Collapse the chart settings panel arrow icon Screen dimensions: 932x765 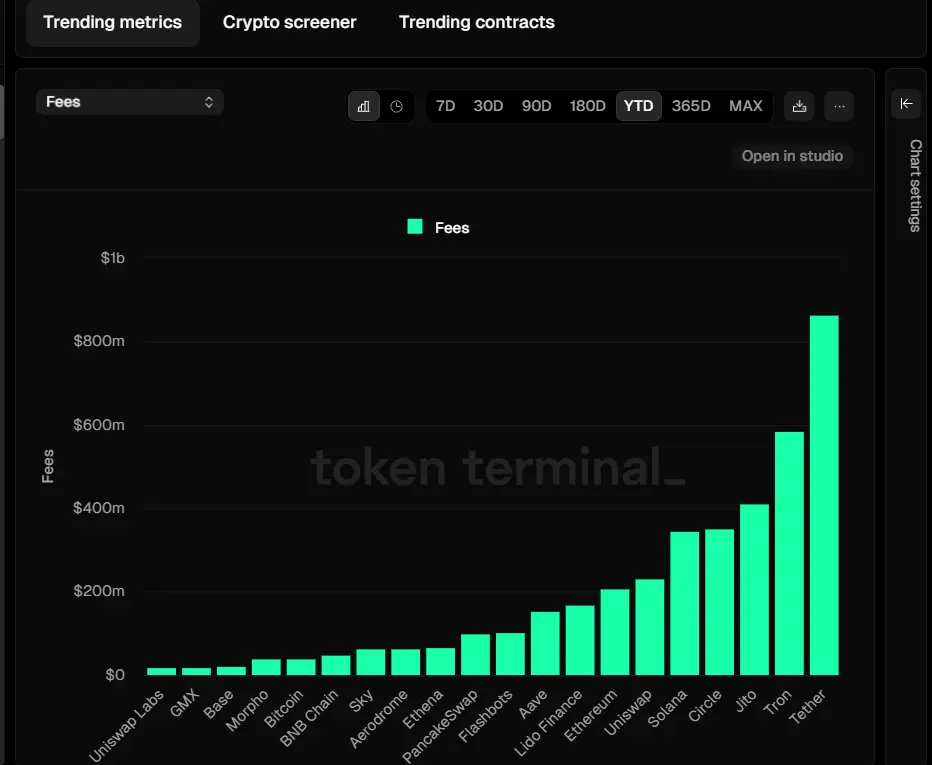tap(906, 104)
